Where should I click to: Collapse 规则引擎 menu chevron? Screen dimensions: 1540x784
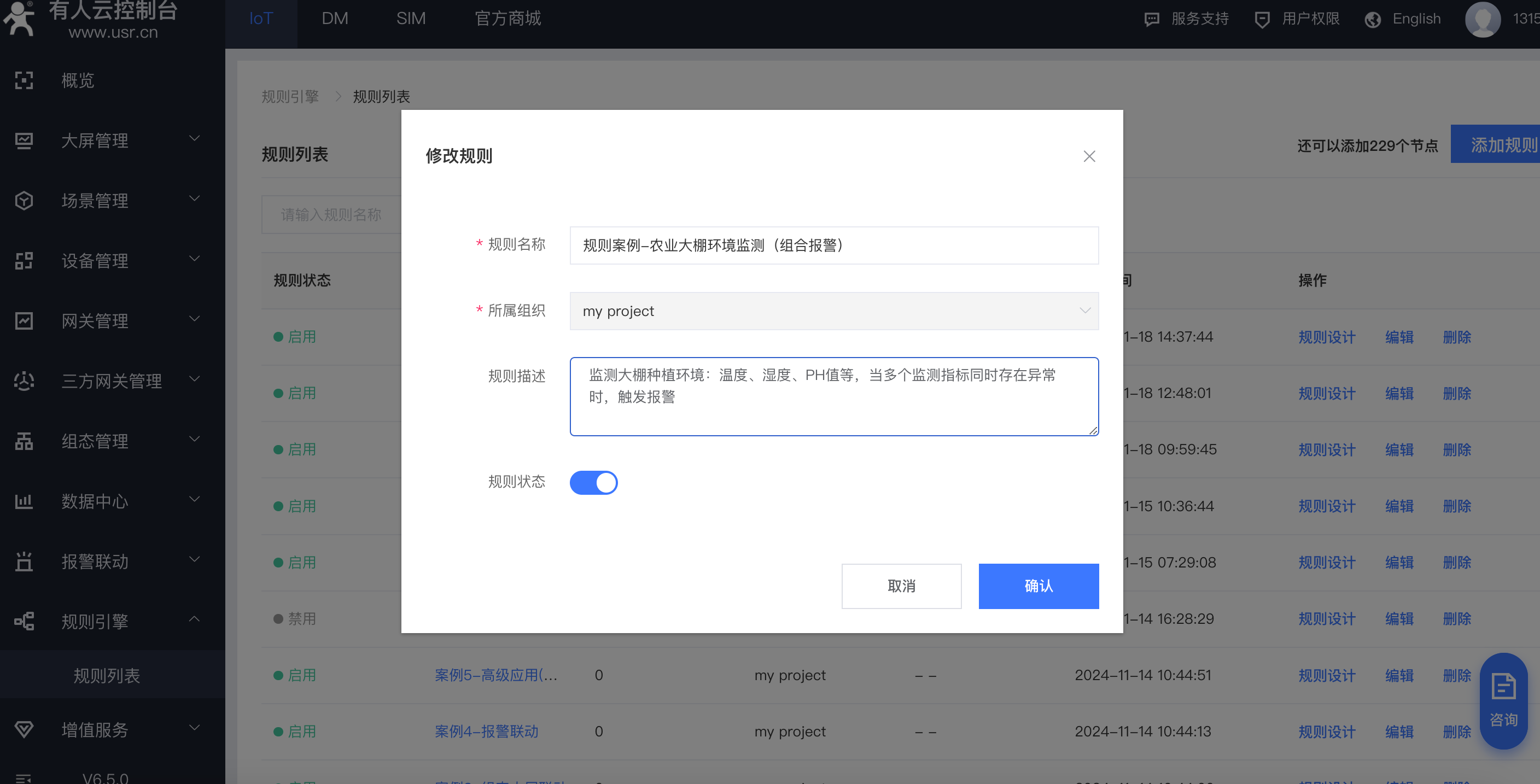(194, 619)
